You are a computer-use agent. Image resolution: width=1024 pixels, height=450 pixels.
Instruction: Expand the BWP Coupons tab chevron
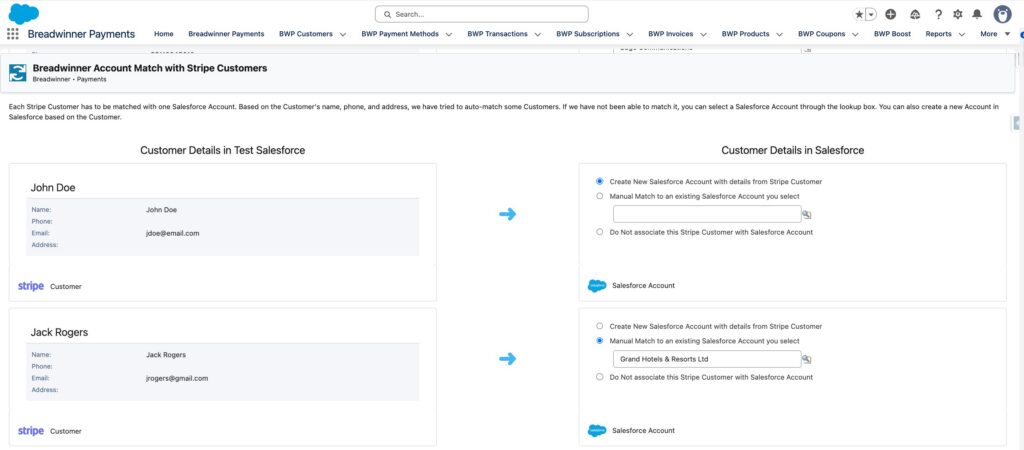856,35
